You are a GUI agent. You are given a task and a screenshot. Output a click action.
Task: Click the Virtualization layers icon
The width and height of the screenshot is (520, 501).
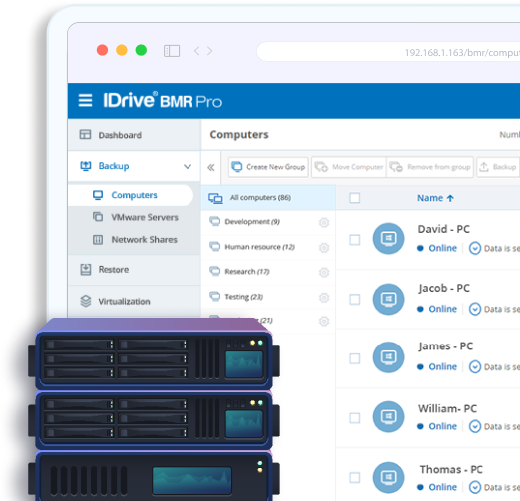point(86,301)
